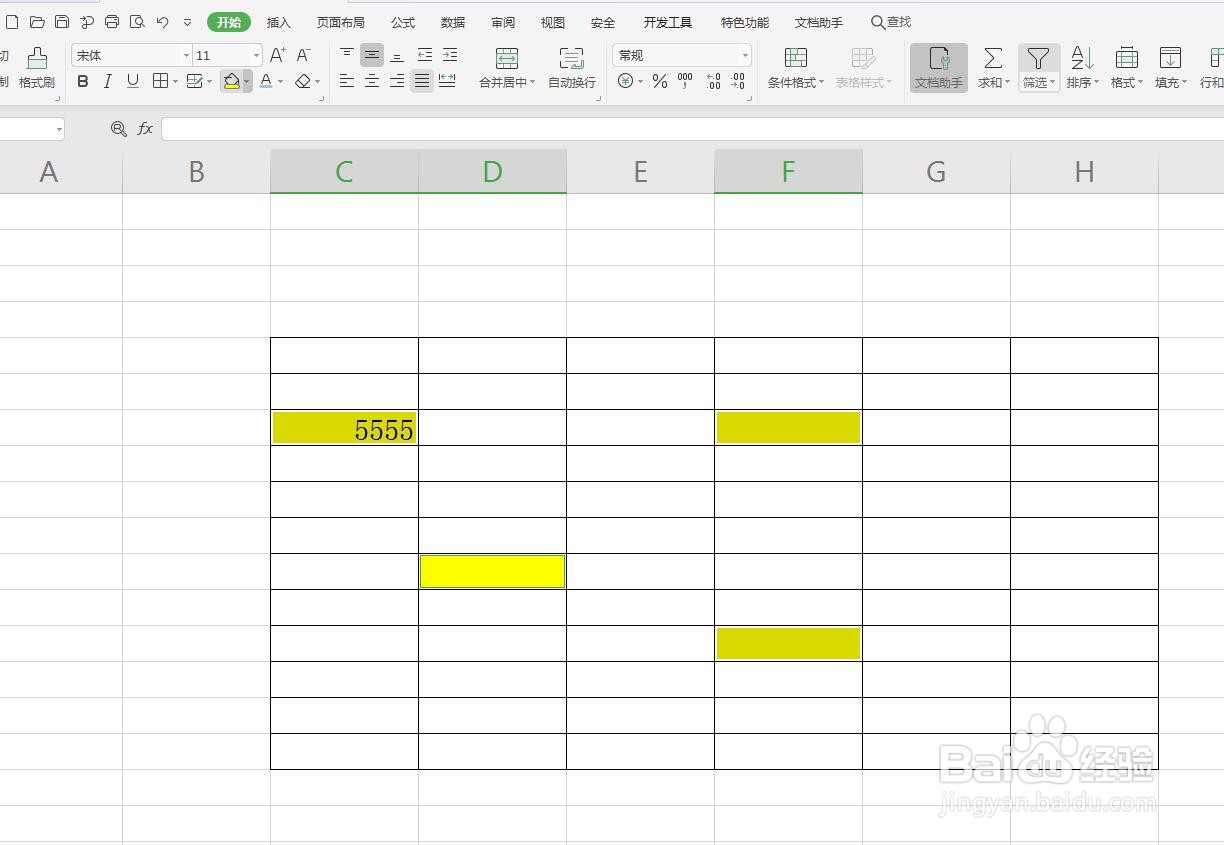Select column header E
Viewport: 1224px width, 845px height.
640,172
